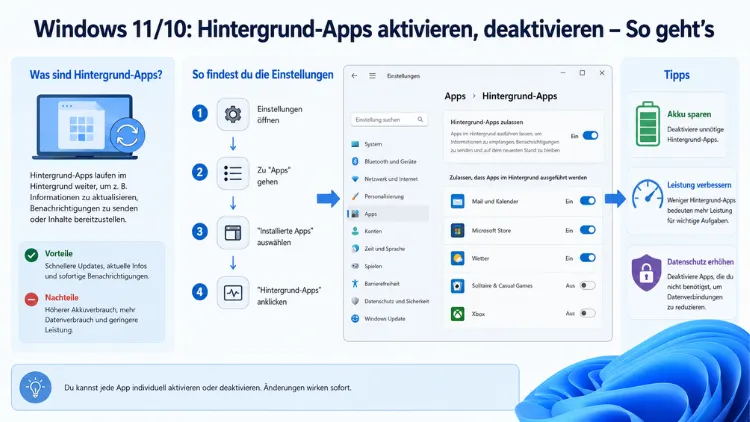750x422 pixels.
Task: Disable Microsoft Store background toggle
Action: (x=587, y=230)
